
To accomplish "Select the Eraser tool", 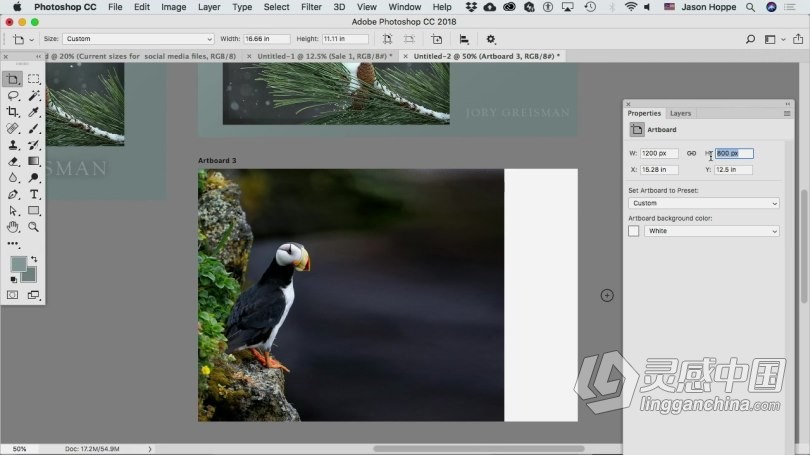I will [13, 162].
